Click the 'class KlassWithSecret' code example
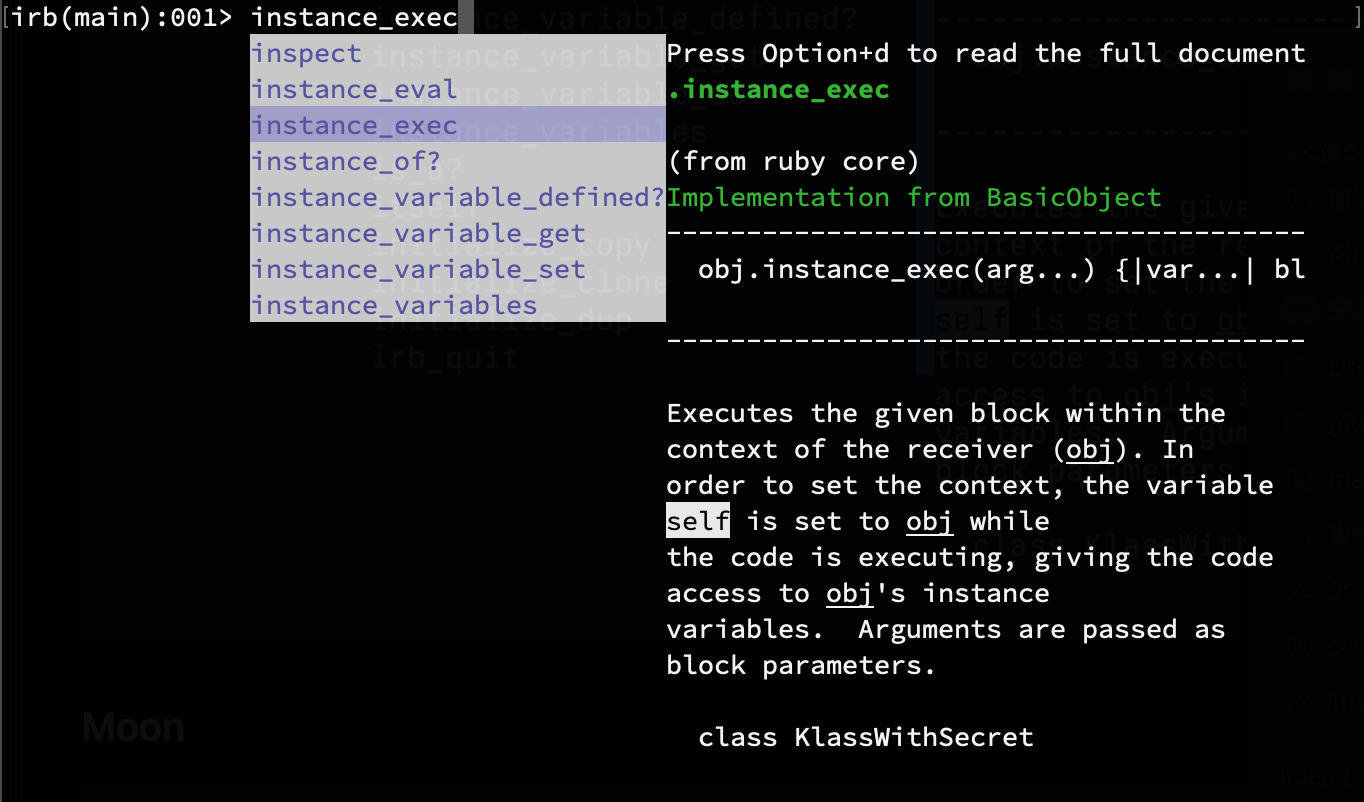The width and height of the screenshot is (1364, 802). point(866,737)
